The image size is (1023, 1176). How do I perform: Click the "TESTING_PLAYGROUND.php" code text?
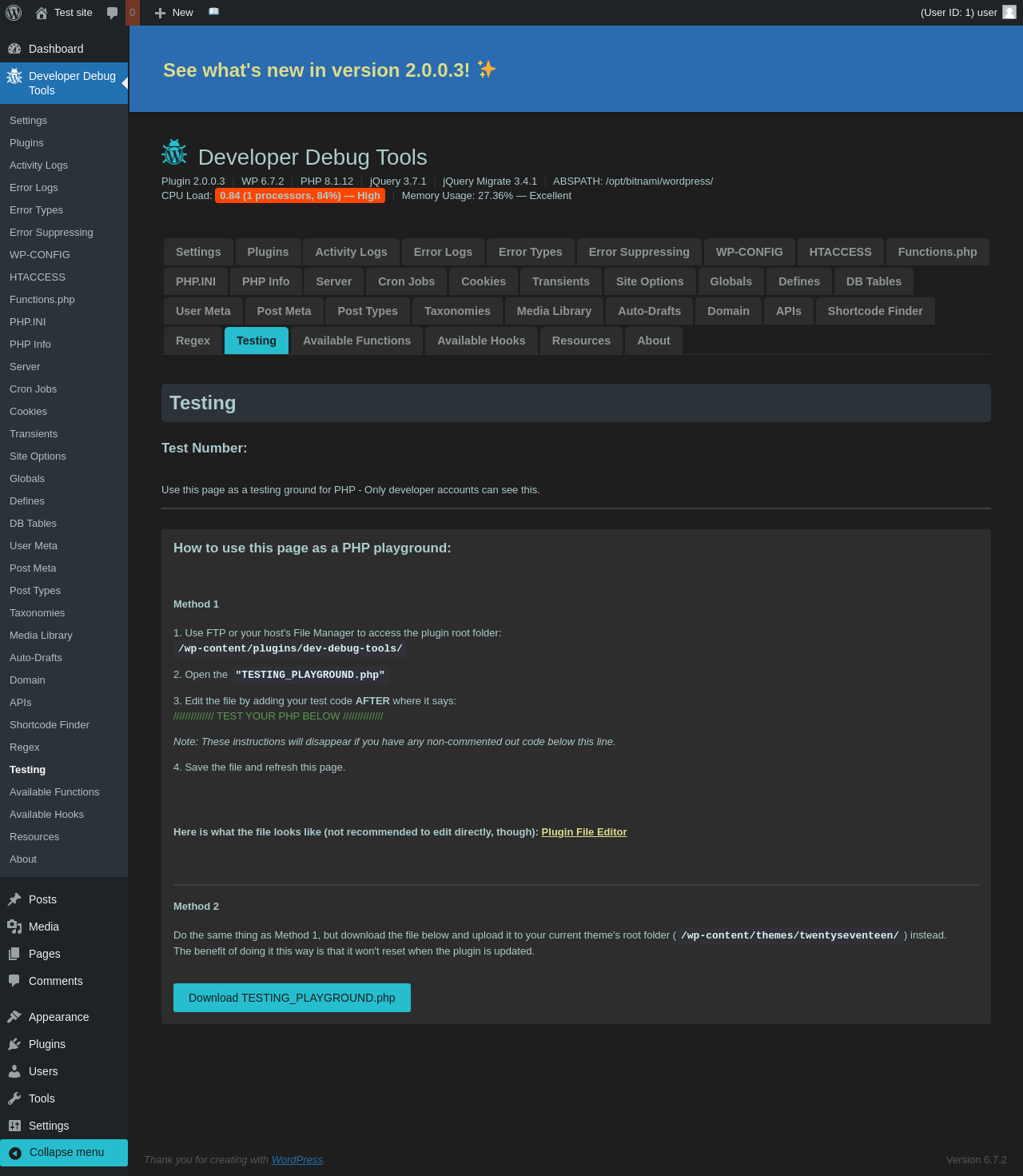tap(310, 675)
